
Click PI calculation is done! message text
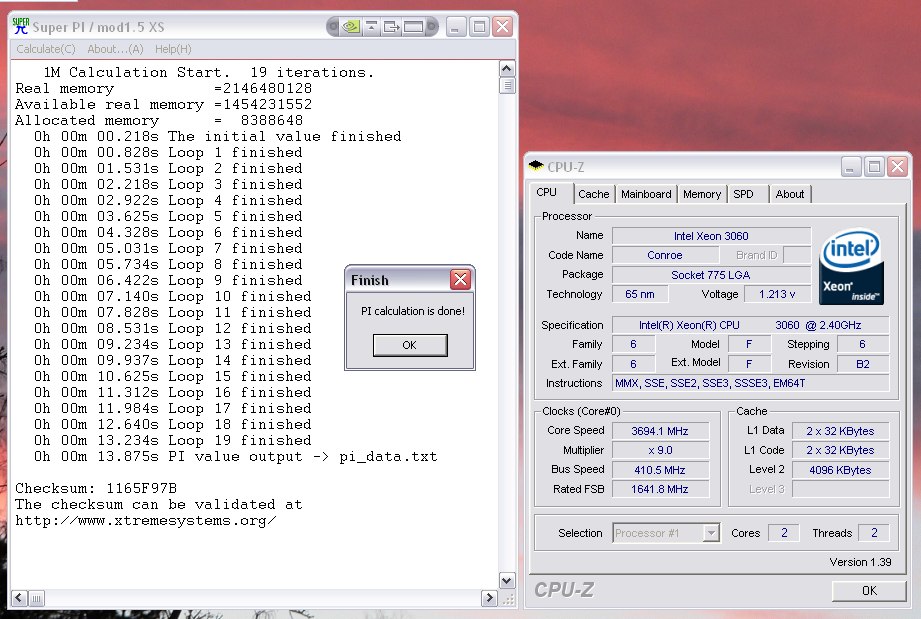click(x=413, y=311)
